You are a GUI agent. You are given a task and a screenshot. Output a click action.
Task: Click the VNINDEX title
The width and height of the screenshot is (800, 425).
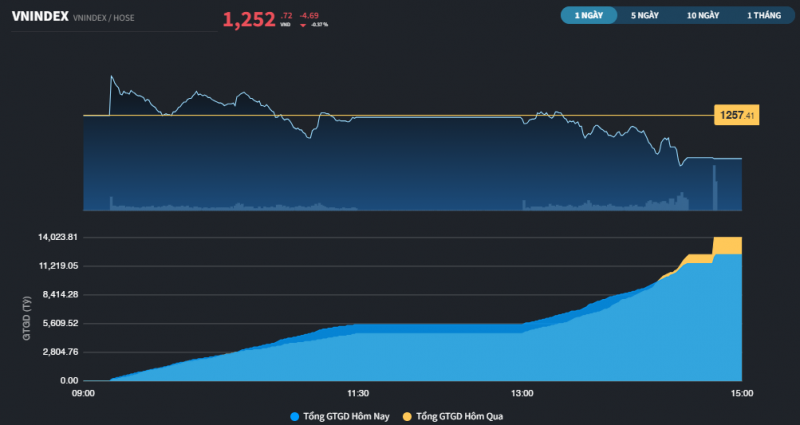39,17
